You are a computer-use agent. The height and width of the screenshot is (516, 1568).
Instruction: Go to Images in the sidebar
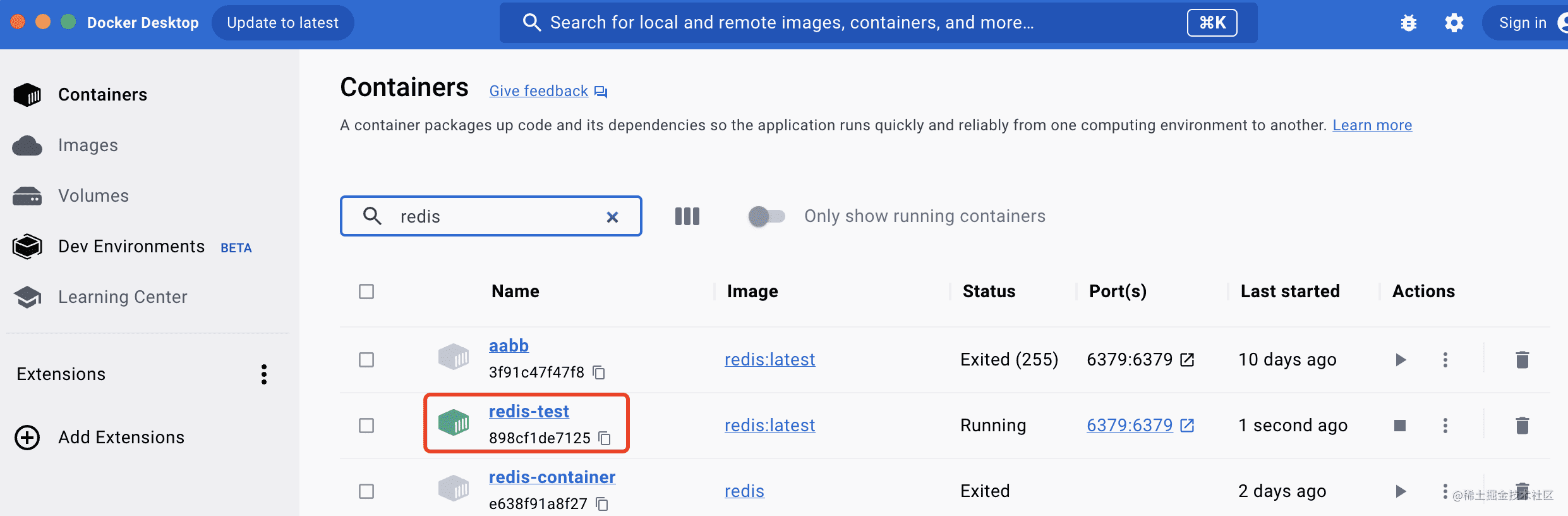(88, 145)
